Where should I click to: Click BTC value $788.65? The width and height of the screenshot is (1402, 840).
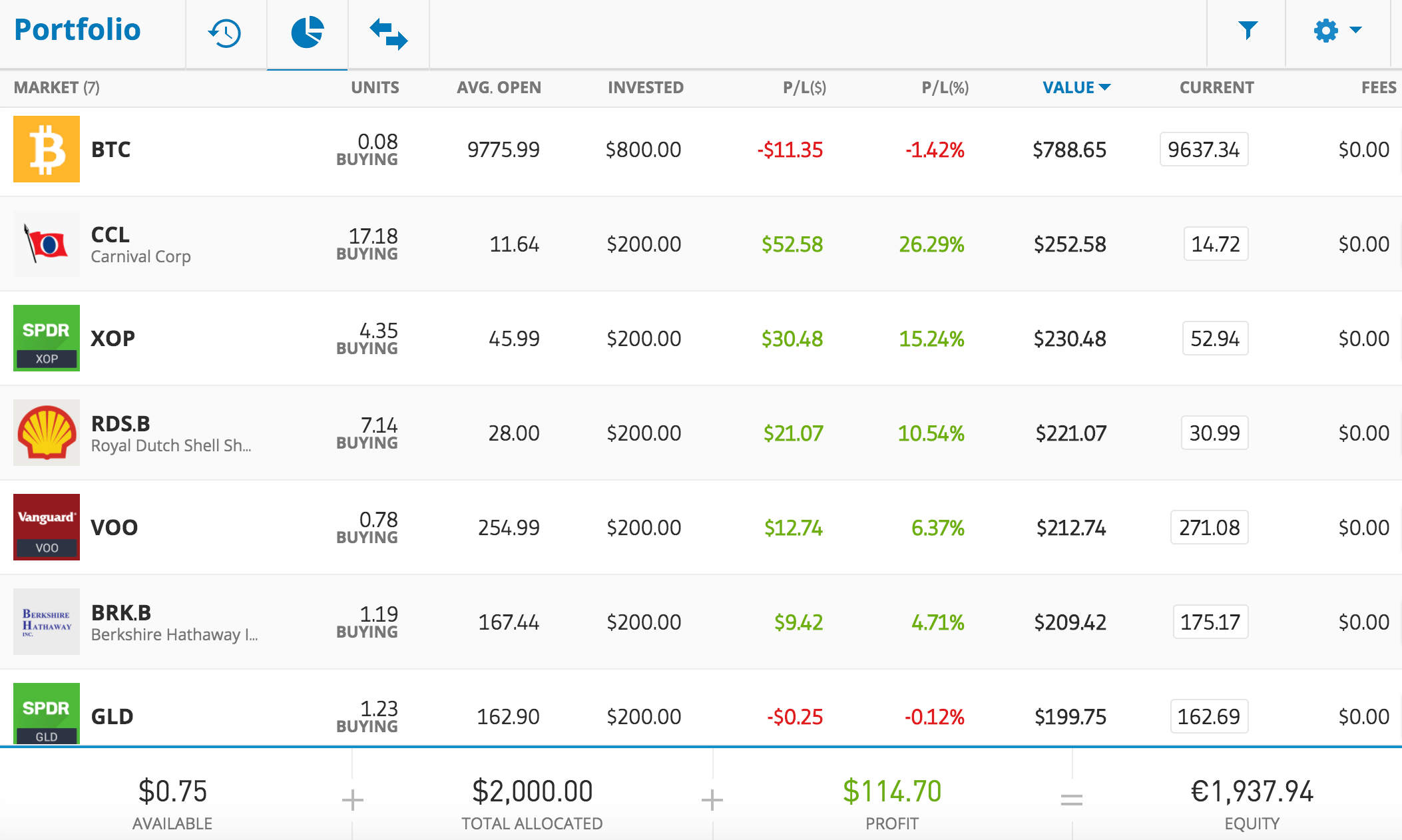[1069, 150]
